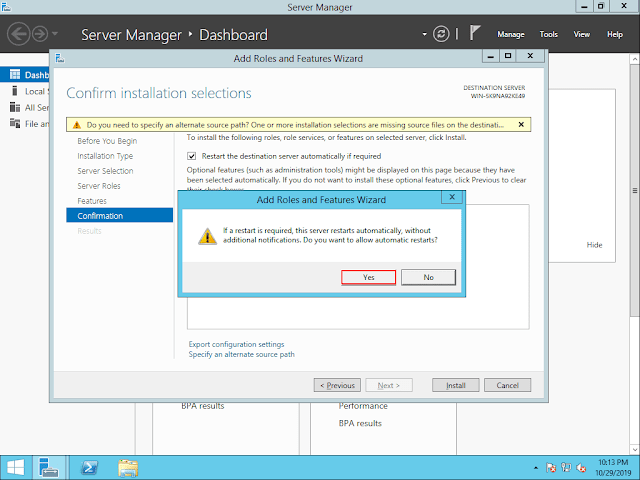
Task: Click the disabled Next button
Action: tap(389, 385)
